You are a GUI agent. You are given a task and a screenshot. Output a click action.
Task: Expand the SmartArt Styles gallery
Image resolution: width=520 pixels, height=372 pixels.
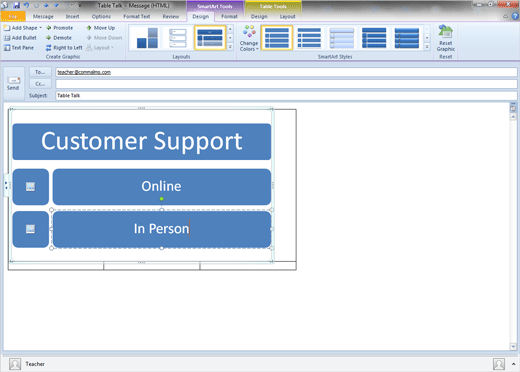(x=427, y=47)
